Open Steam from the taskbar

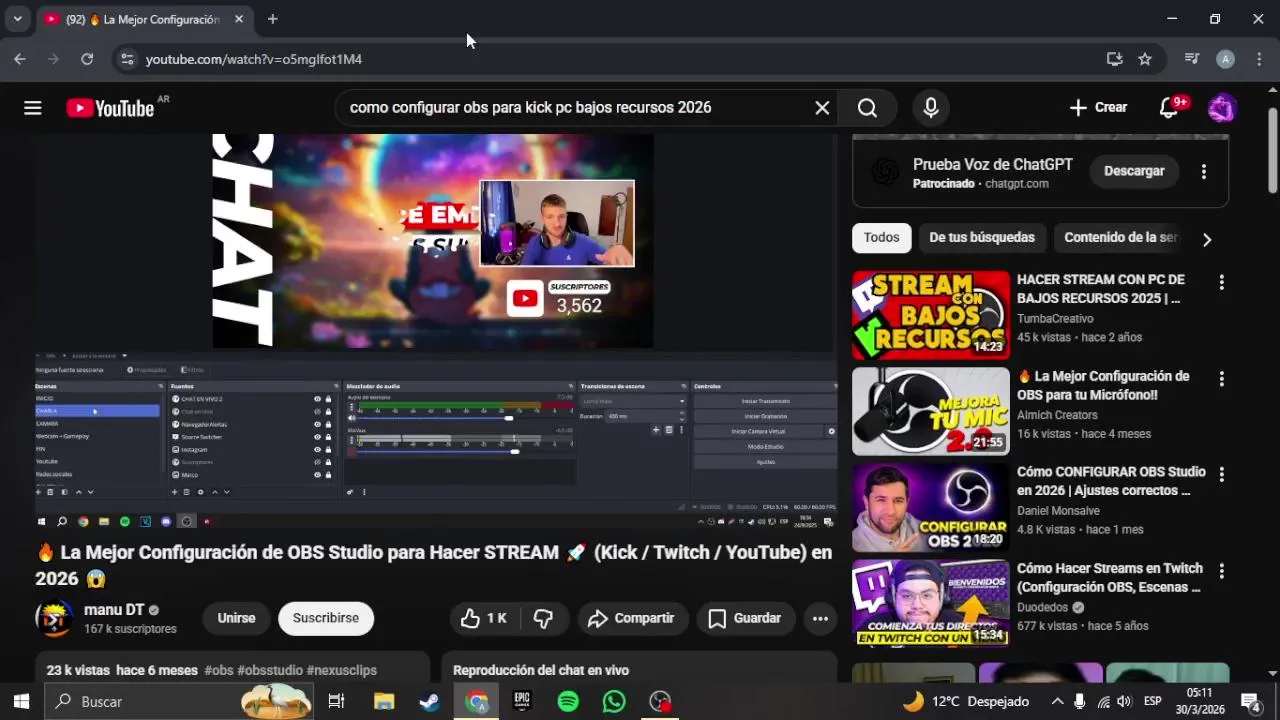click(x=429, y=702)
